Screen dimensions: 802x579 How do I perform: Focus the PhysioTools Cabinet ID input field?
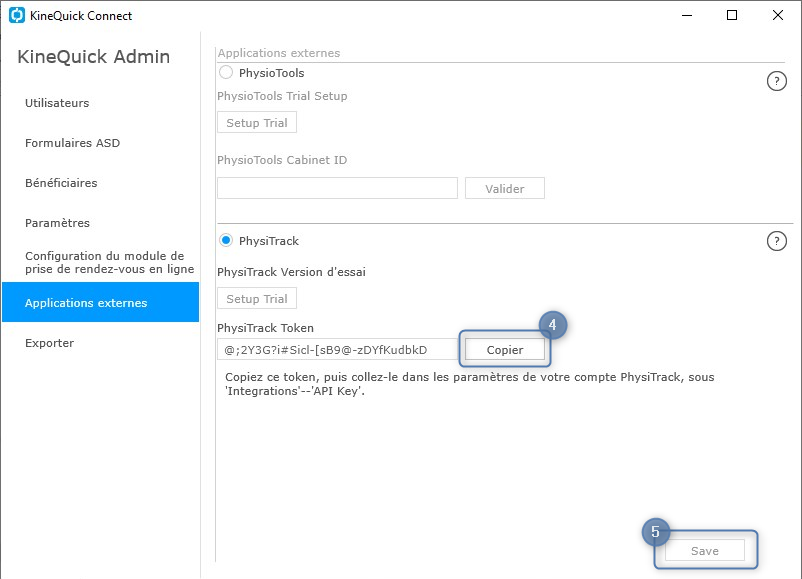click(x=337, y=188)
